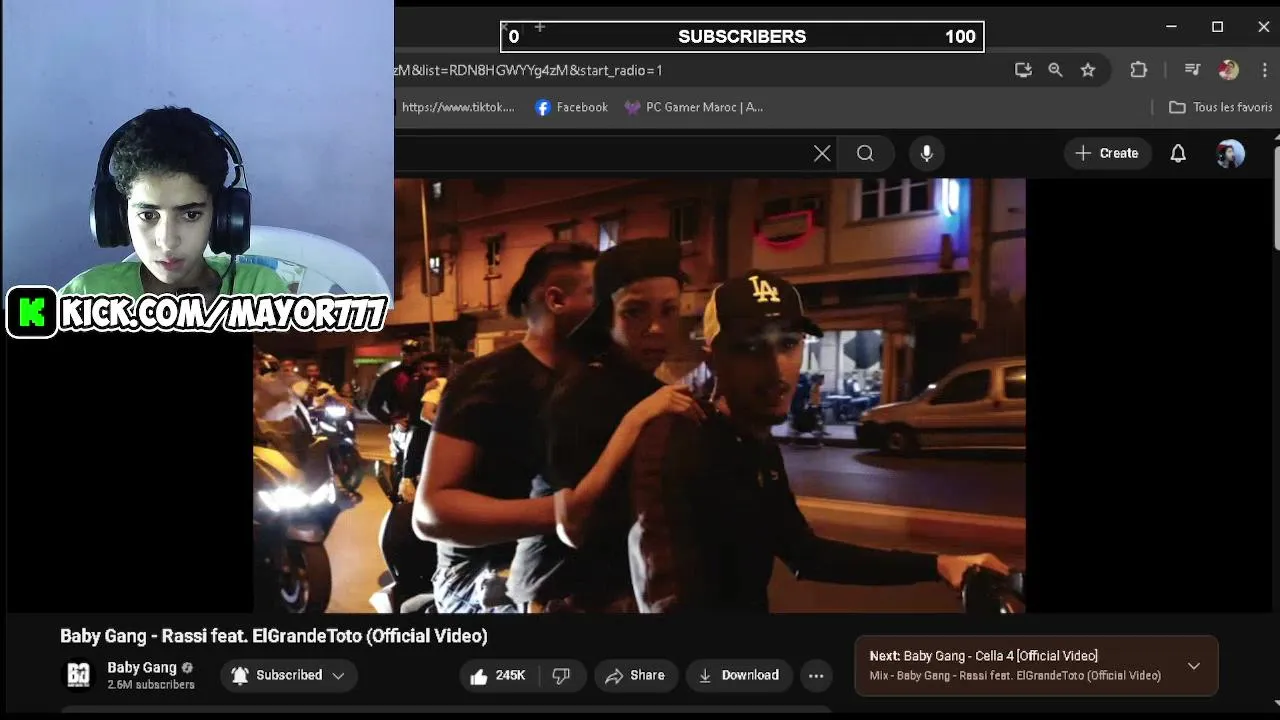Open the more actions three-dot button

pyautogui.click(x=816, y=675)
